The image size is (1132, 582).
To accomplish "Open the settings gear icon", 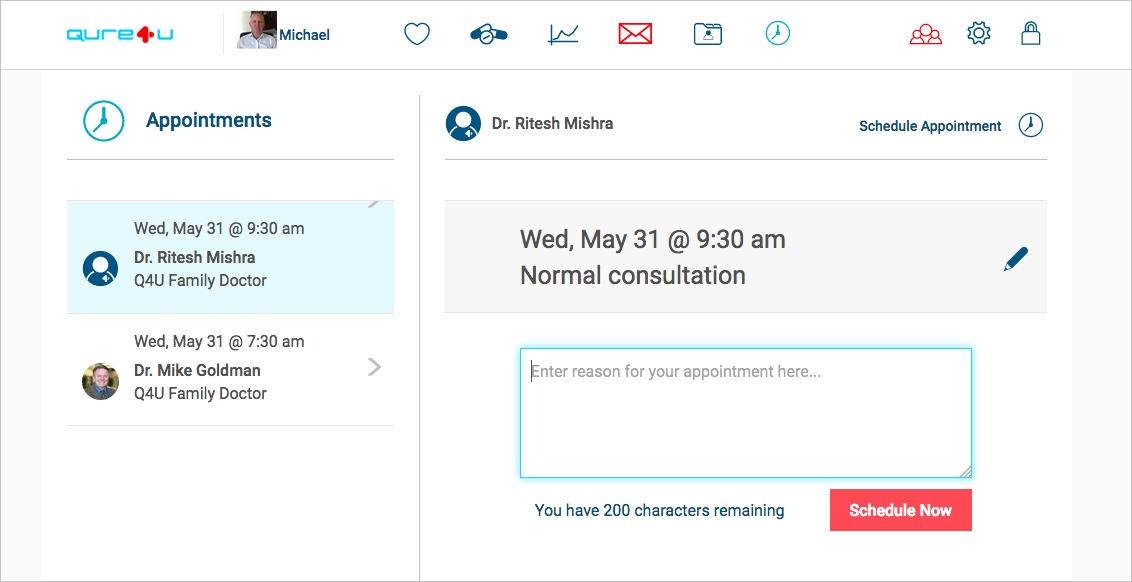I will click(979, 33).
